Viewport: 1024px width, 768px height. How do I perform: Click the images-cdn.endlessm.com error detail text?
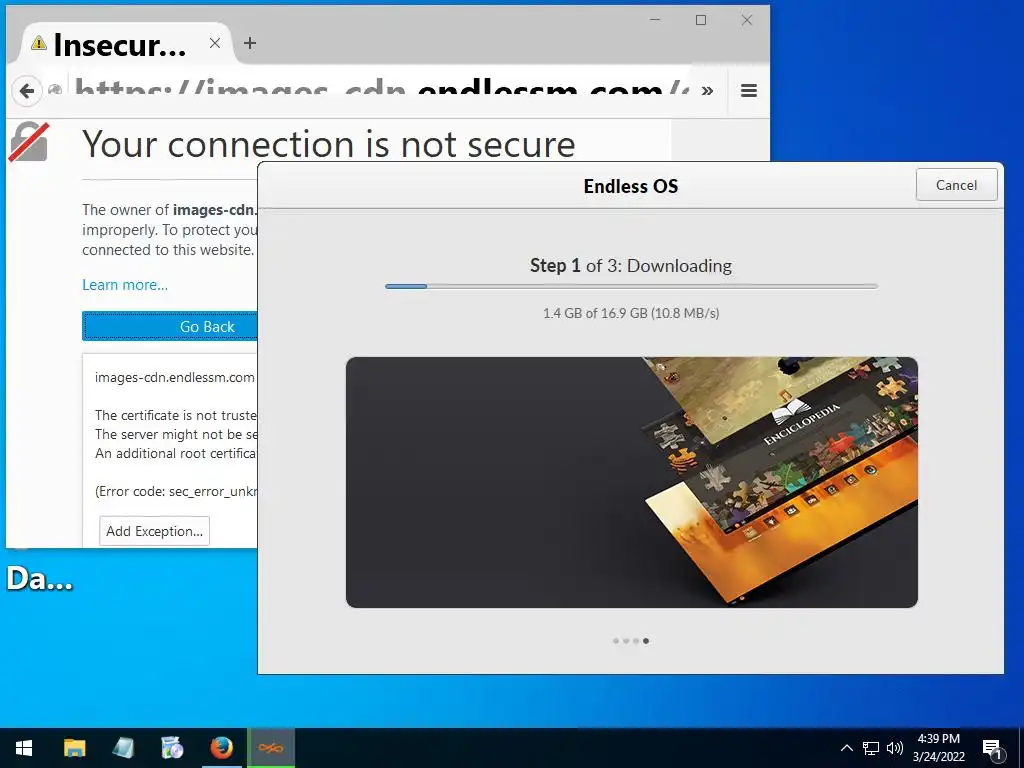click(174, 377)
